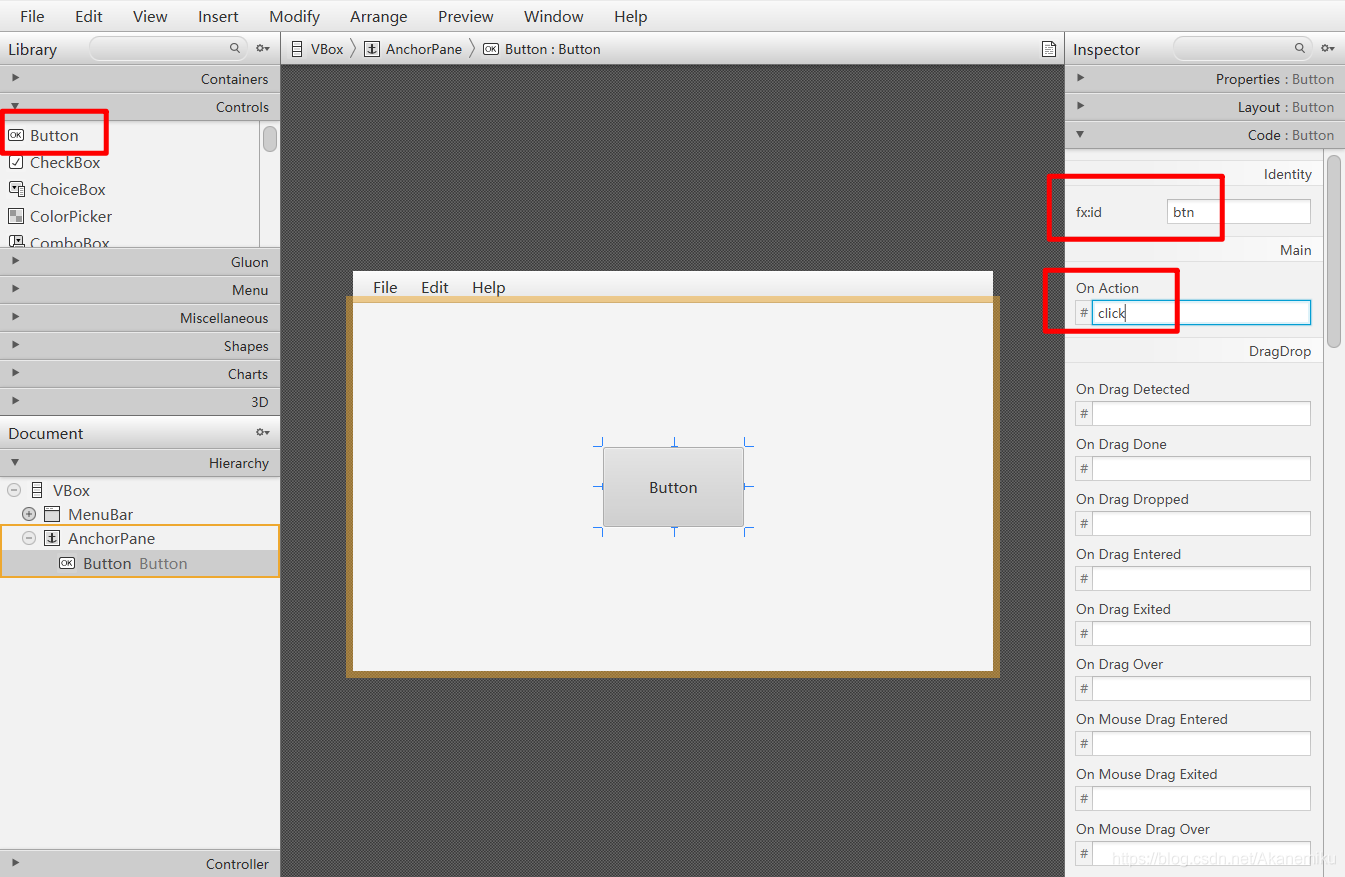Expand the Gluon section in Library
The width and height of the screenshot is (1345, 877).
[15, 261]
